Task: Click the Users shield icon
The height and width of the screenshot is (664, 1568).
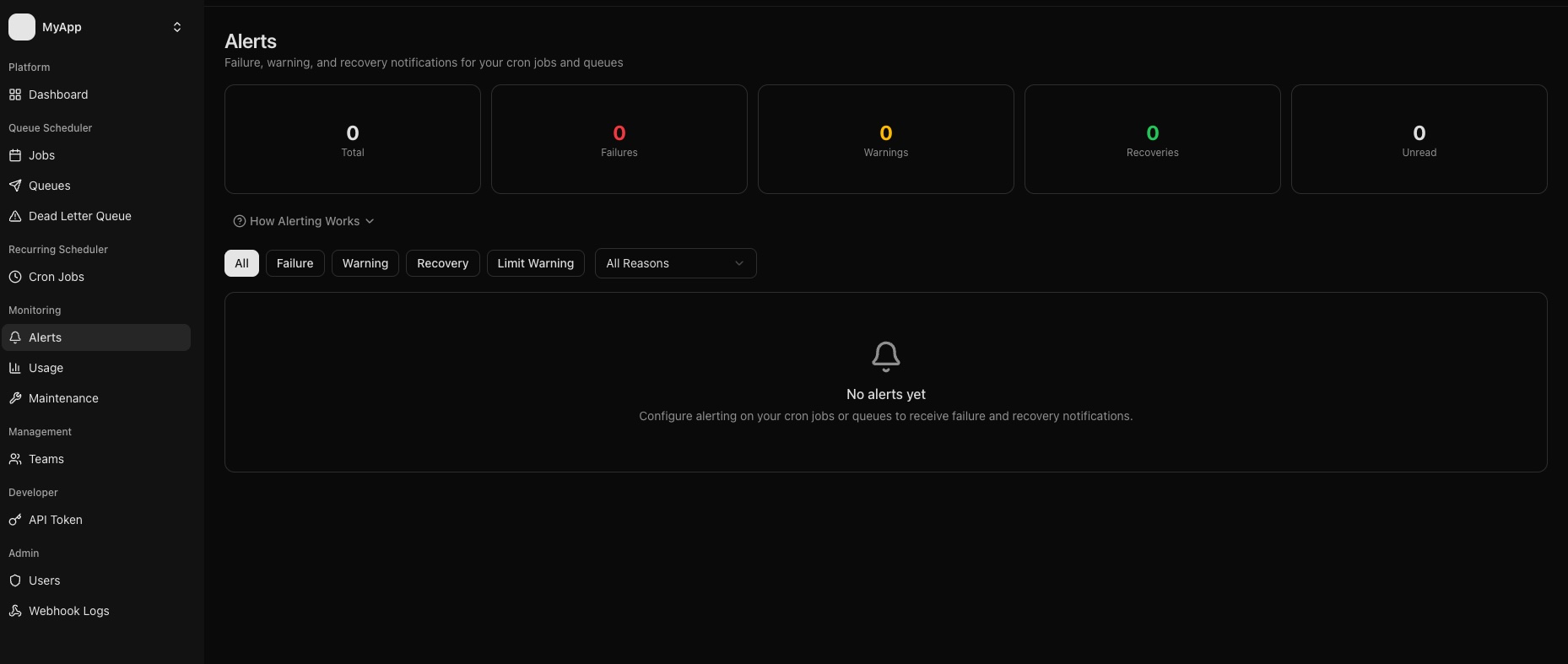Action: pos(15,580)
